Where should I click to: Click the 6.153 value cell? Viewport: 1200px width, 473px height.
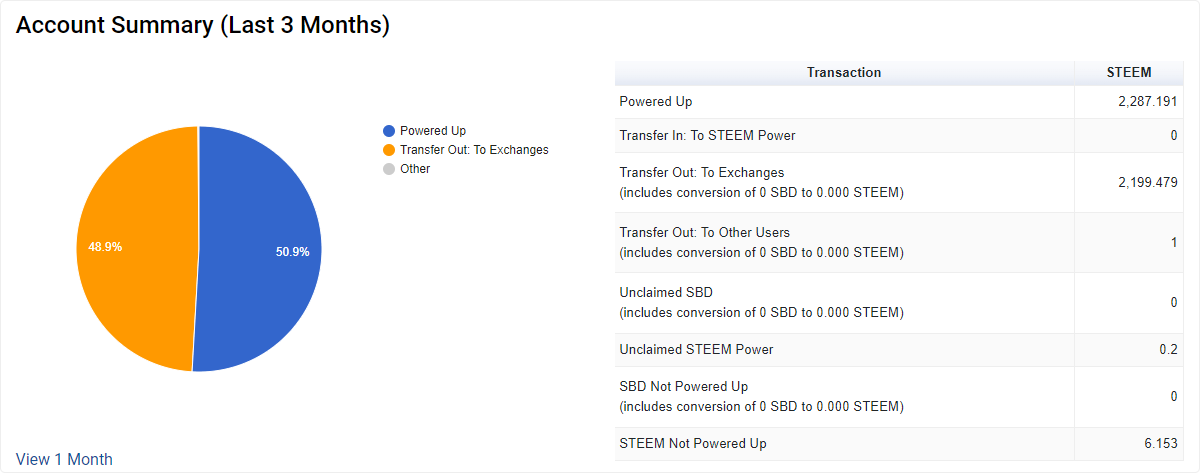pyautogui.click(x=1160, y=444)
